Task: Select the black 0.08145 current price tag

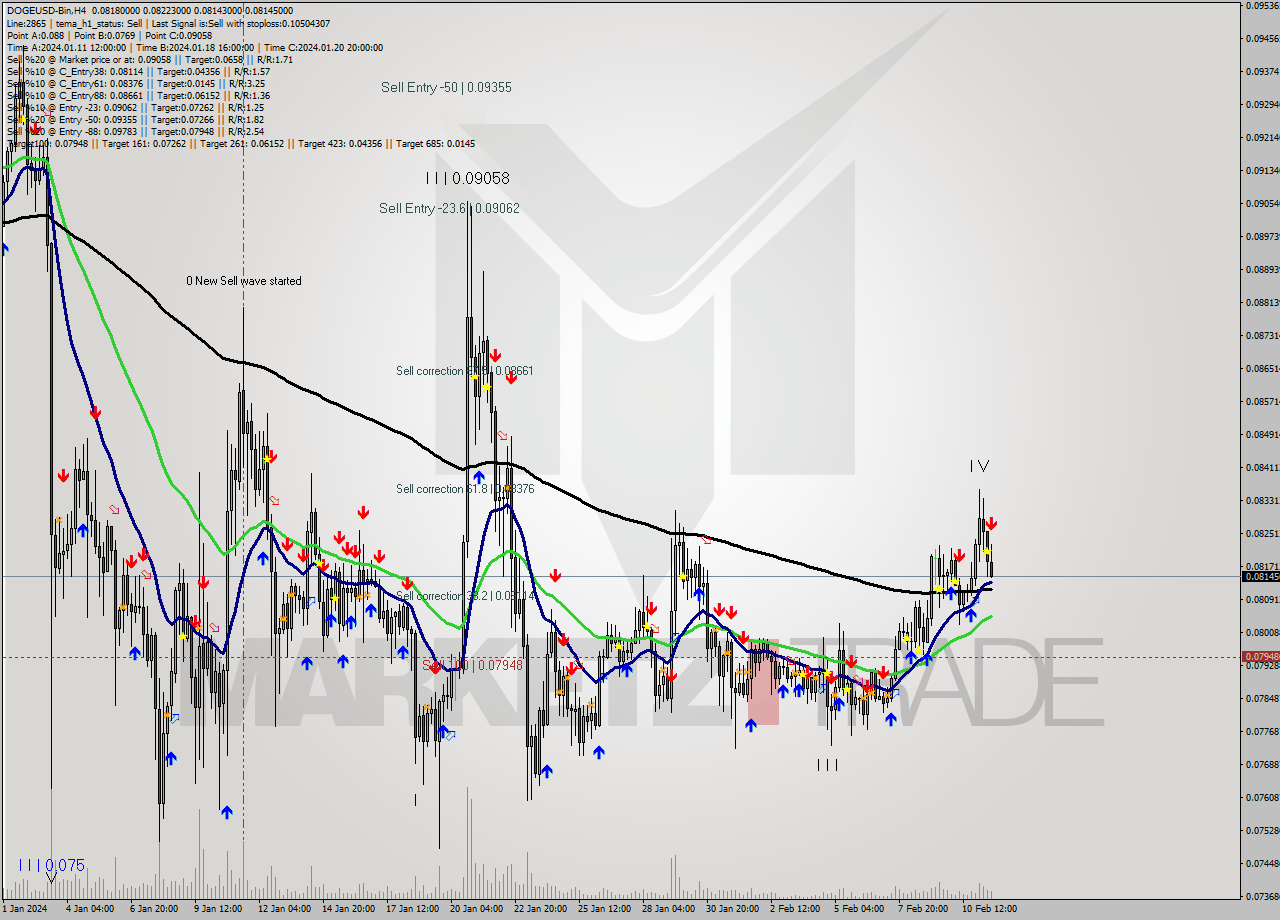Action: tap(1259, 576)
